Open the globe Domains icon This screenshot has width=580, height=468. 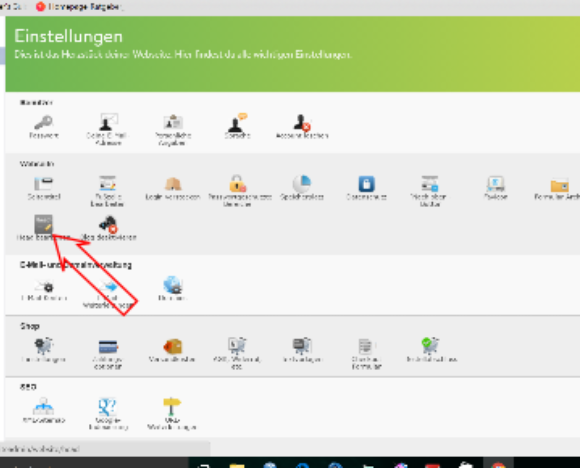click(172, 285)
